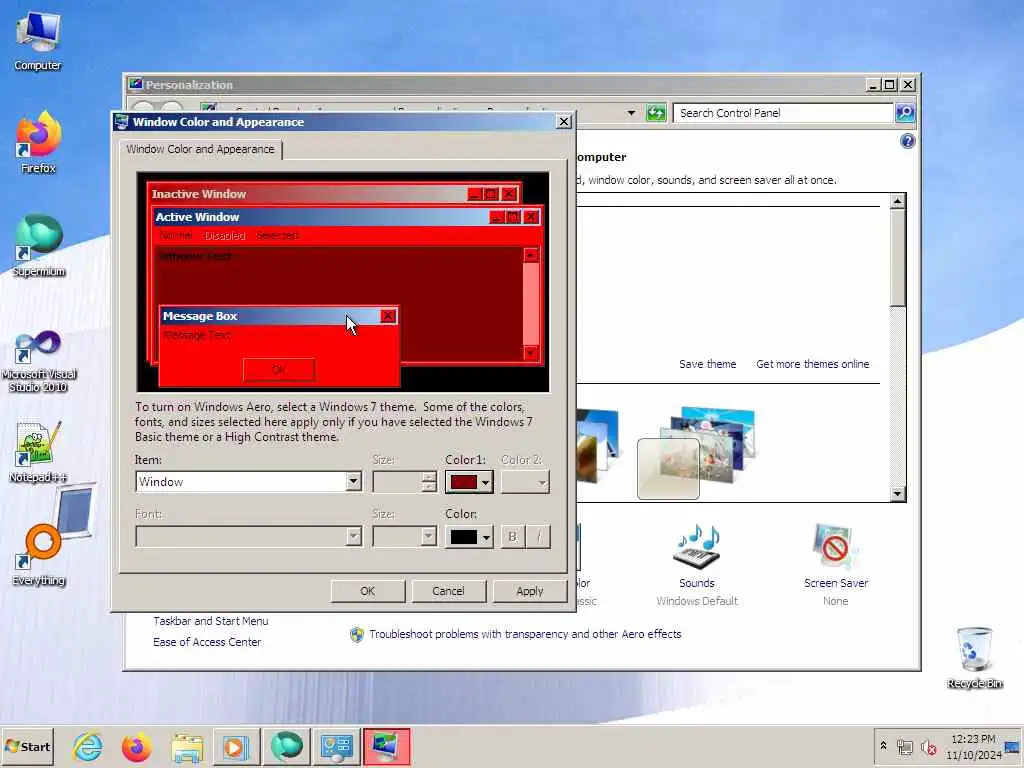This screenshot has height=768, width=1024.
Task: Click the Sounds icon in Personalization window
Action: [696, 545]
